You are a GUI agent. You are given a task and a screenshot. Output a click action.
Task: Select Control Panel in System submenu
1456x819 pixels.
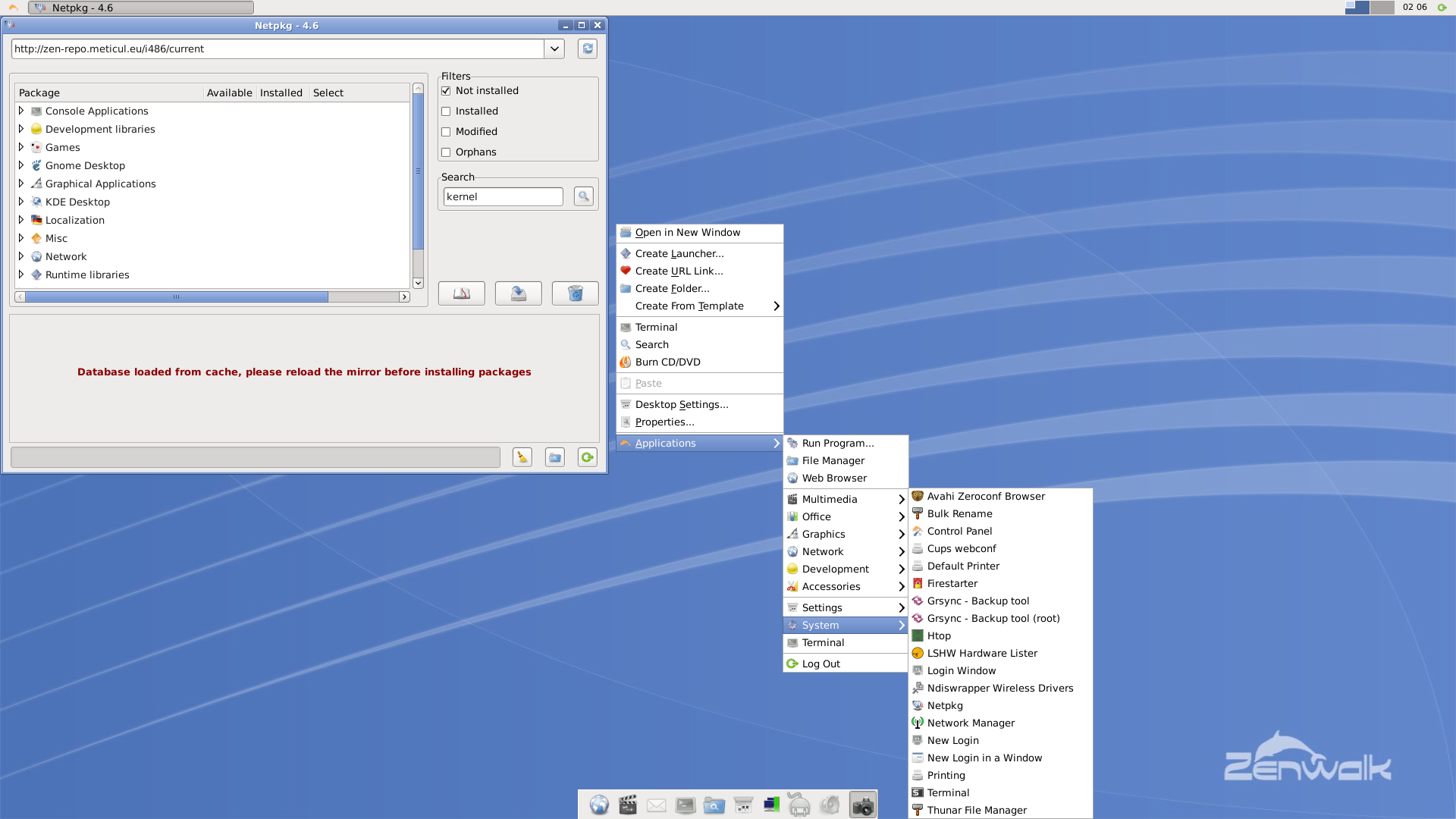pos(1000,531)
